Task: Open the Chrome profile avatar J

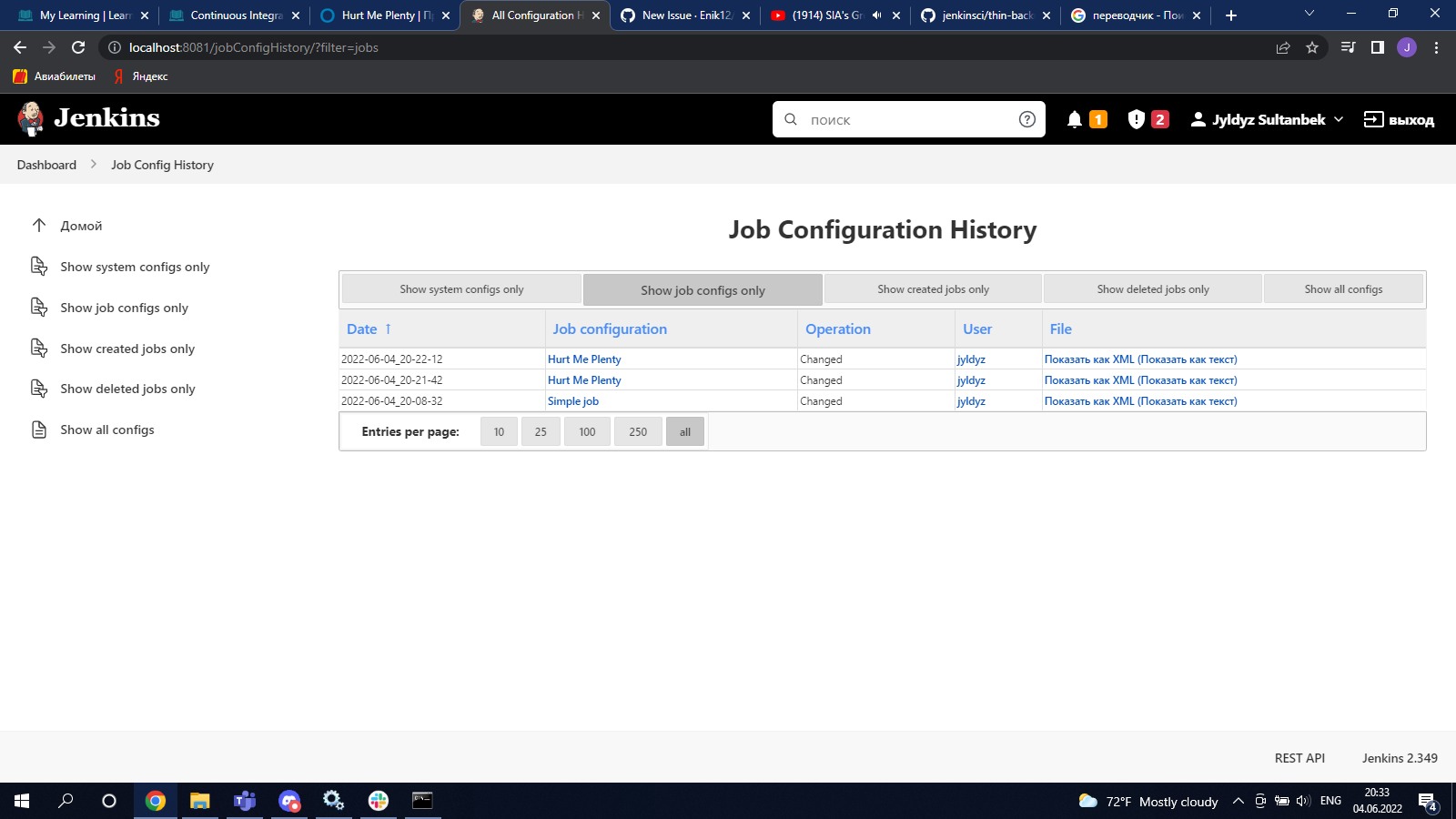Action: [1407, 47]
